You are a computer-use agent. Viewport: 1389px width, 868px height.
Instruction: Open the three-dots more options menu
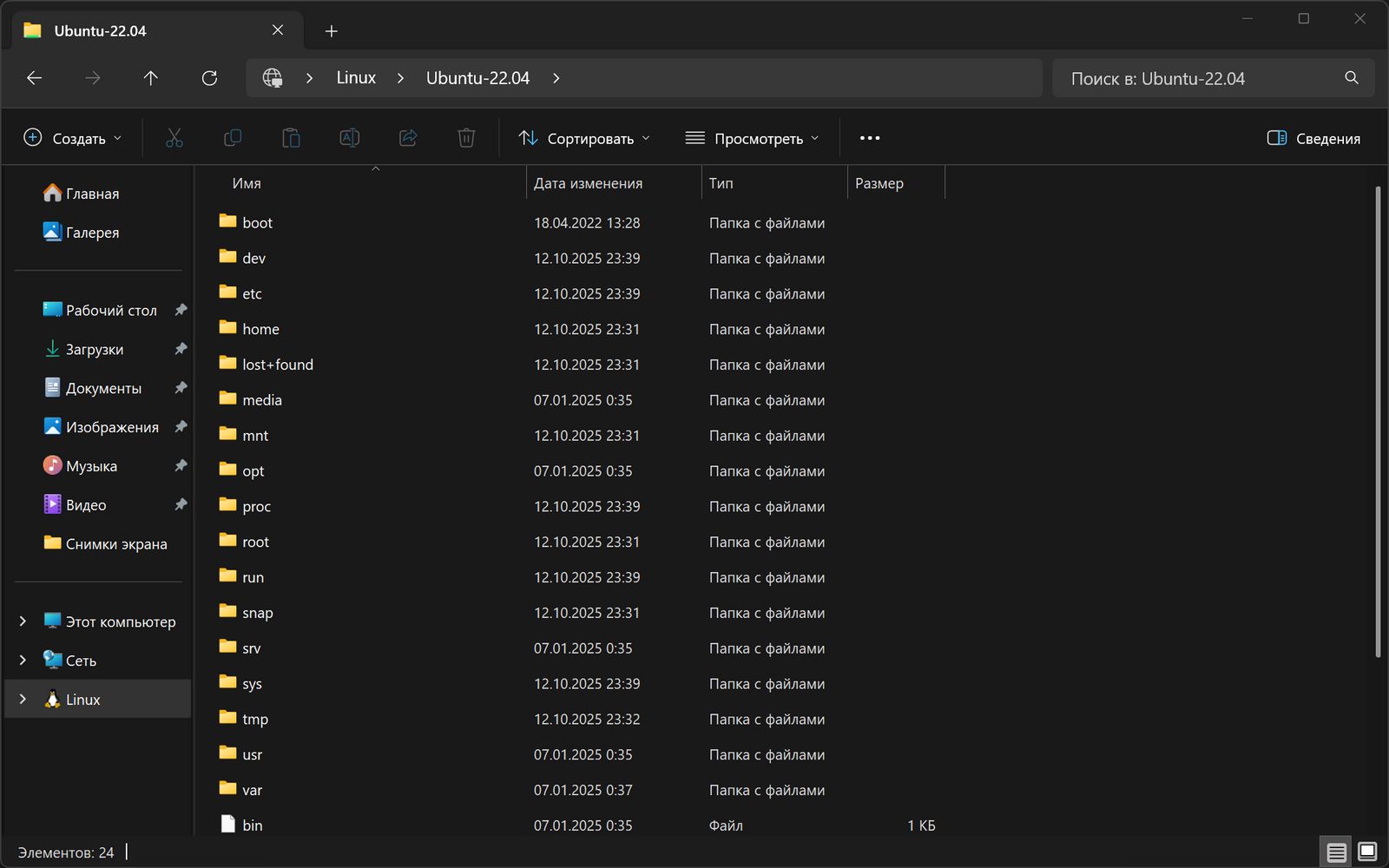tap(869, 138)
